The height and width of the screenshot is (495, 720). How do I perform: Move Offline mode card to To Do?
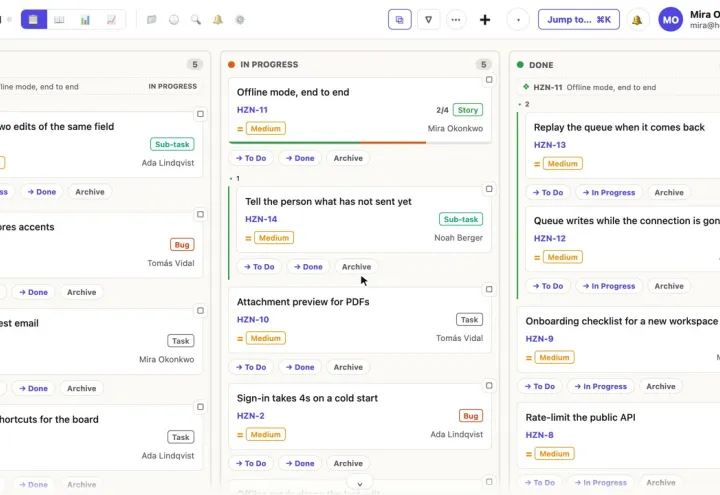[x=251, y=158]
